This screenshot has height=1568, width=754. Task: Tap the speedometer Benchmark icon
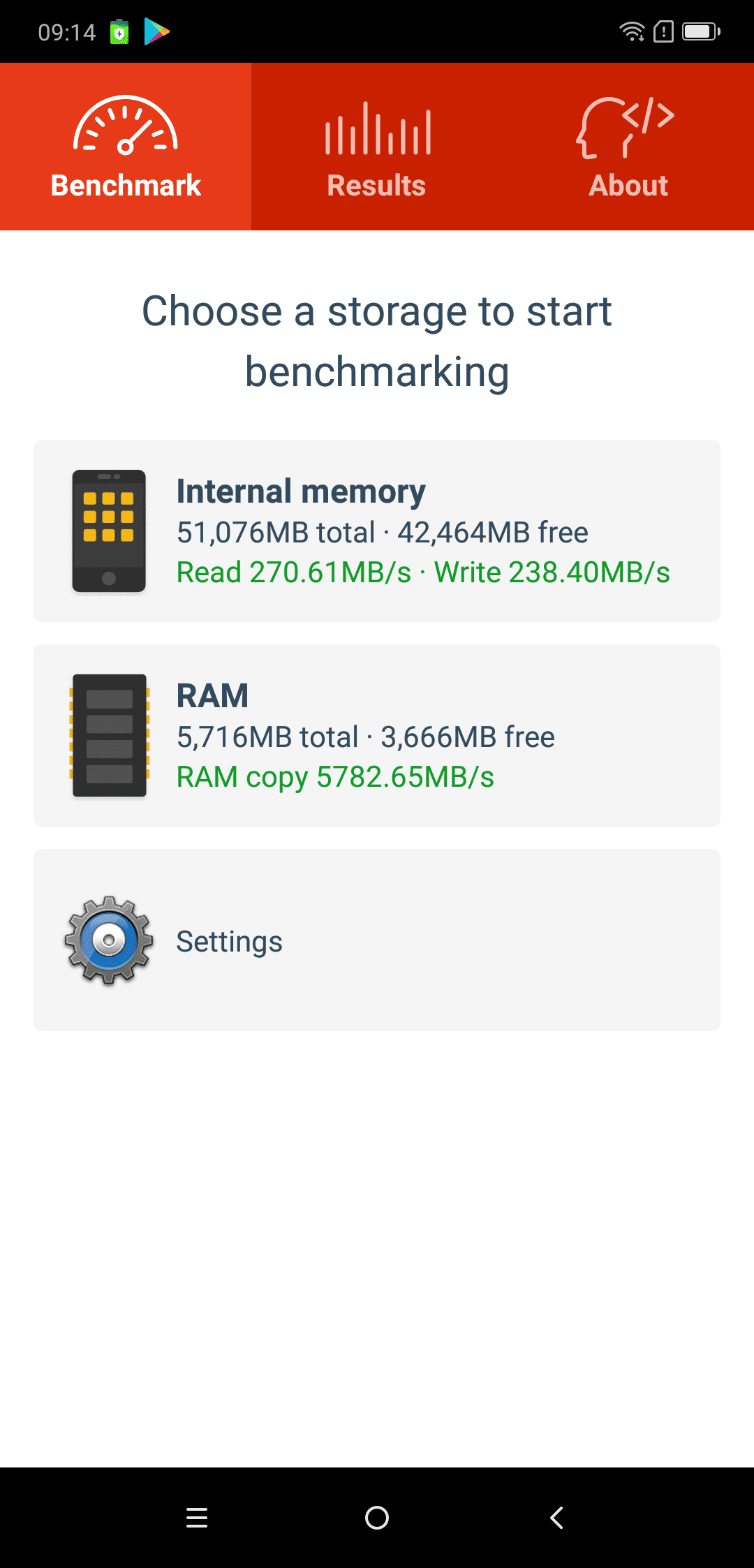pos(126,125)
